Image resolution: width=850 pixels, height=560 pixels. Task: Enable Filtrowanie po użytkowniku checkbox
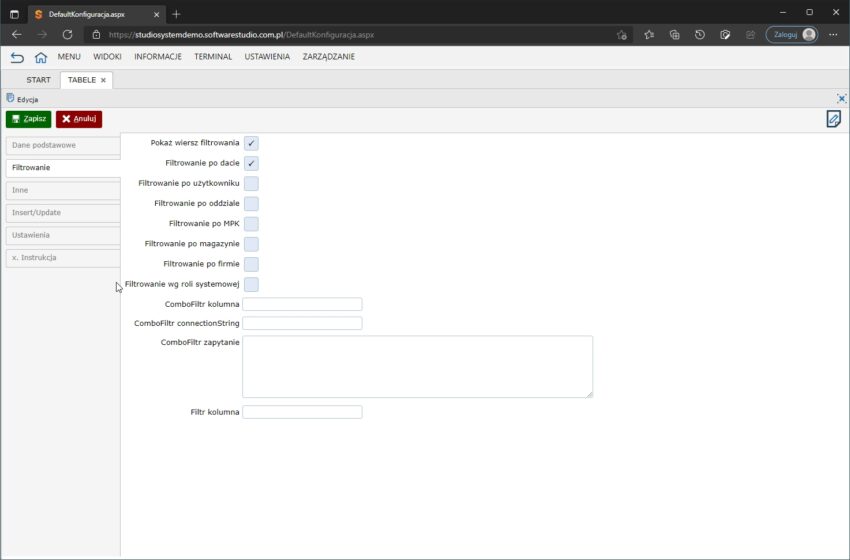coord(251,184)
